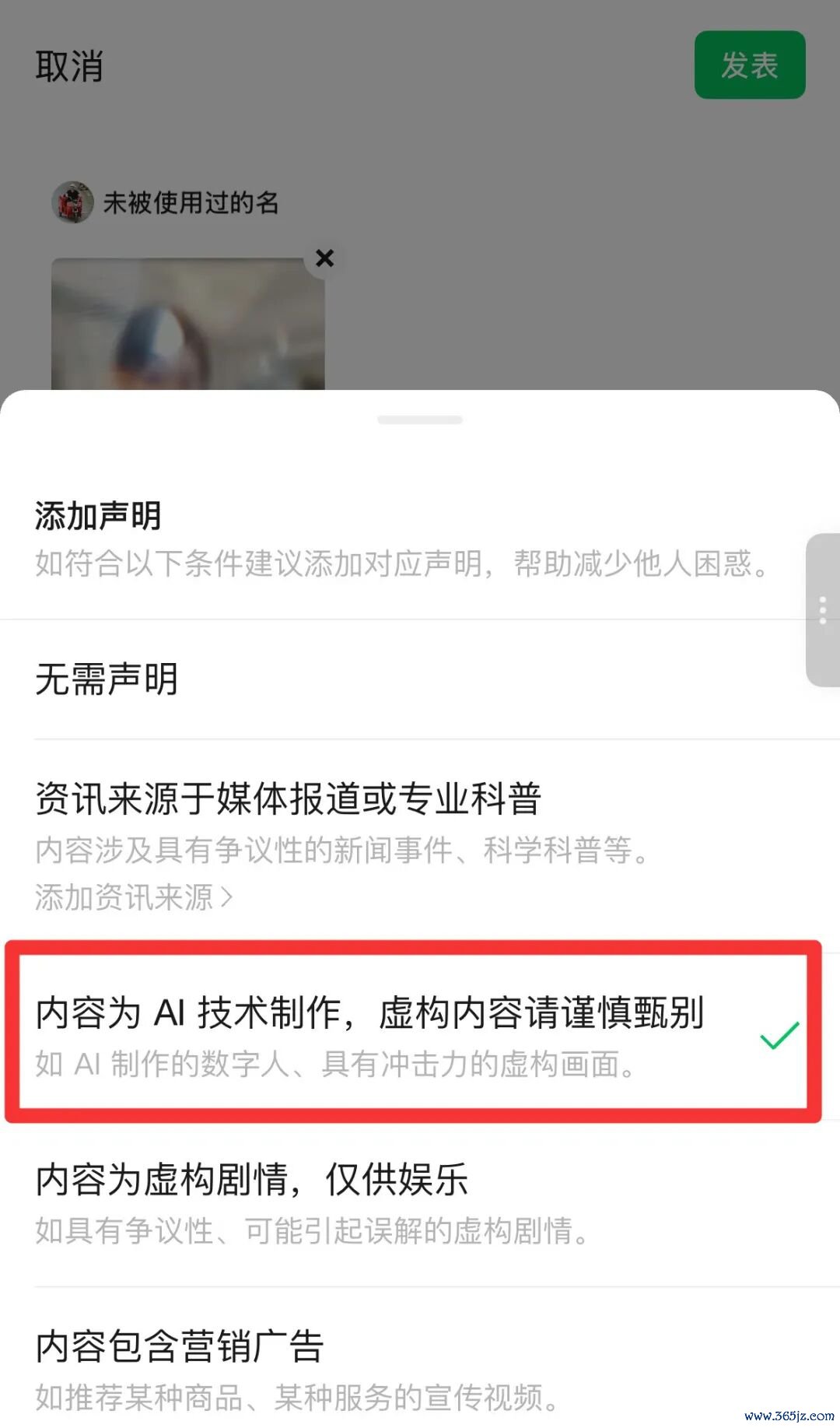Tap the 未被使用过的名 username label
The height and width of the screenshot is (1428, 840).
[191, 202]
